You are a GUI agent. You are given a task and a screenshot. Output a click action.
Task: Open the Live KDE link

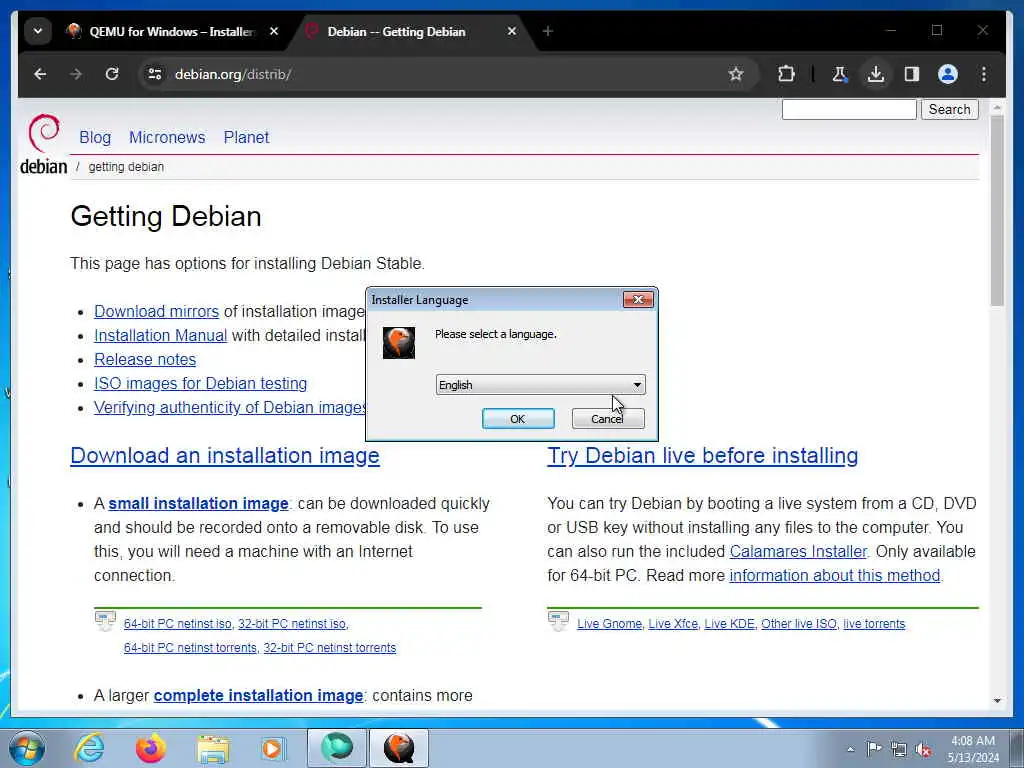tap(729, 624)
